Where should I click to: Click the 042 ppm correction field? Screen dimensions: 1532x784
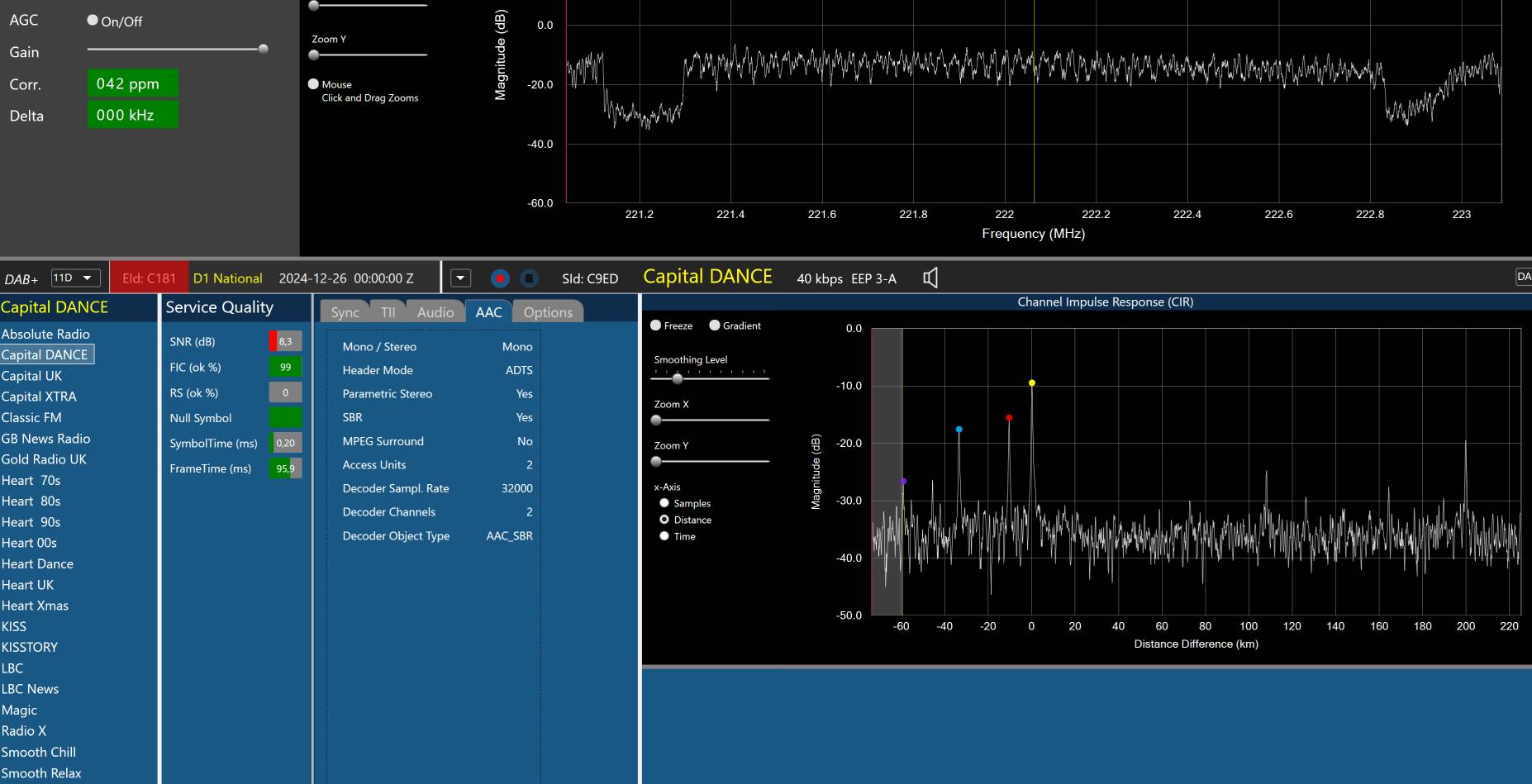[x=132, y=83]
